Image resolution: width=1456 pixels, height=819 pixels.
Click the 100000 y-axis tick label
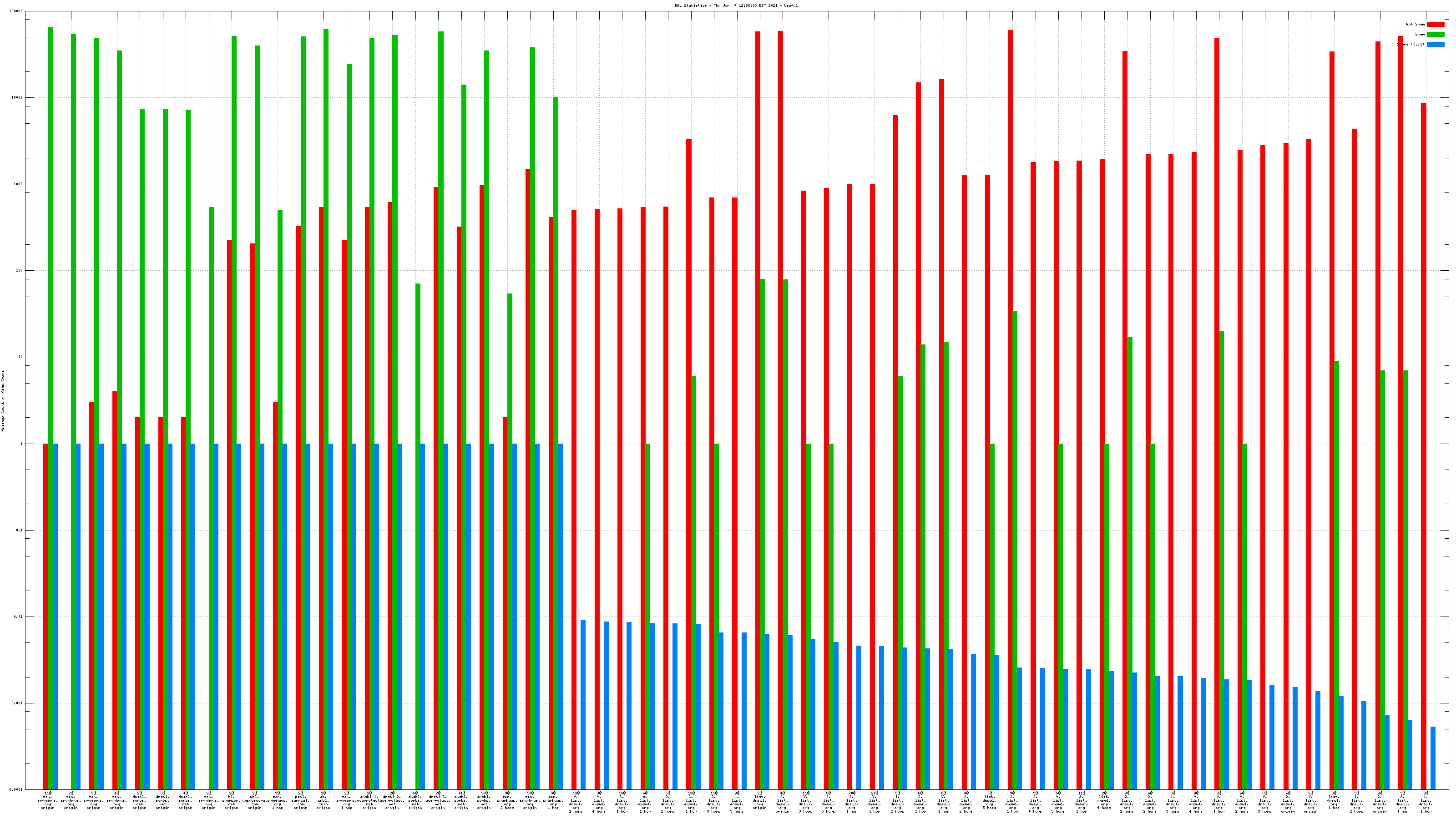click(16, 11)
